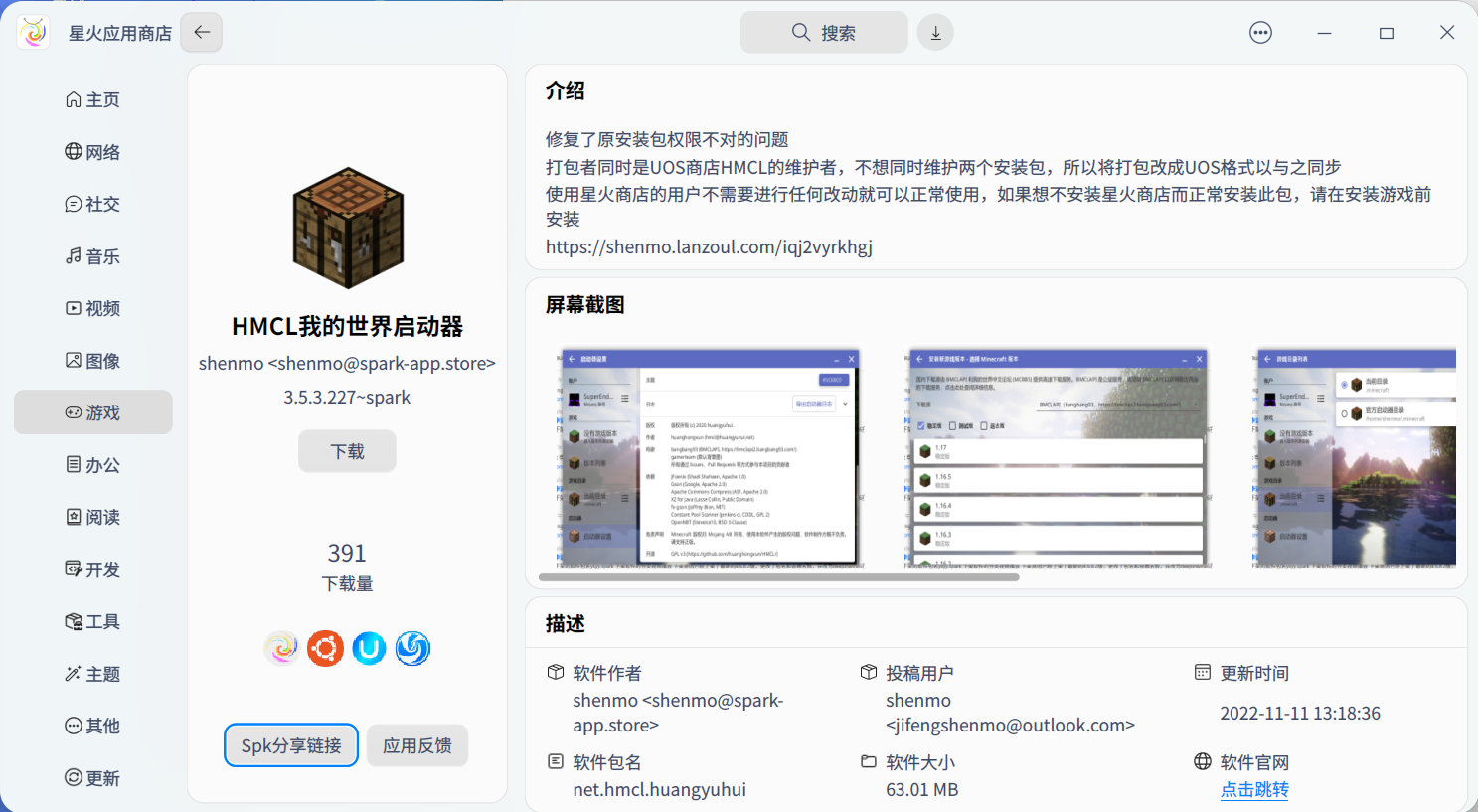
Task: Click the HMCL crafting table app icon
Action: click(x=348, y=229)
